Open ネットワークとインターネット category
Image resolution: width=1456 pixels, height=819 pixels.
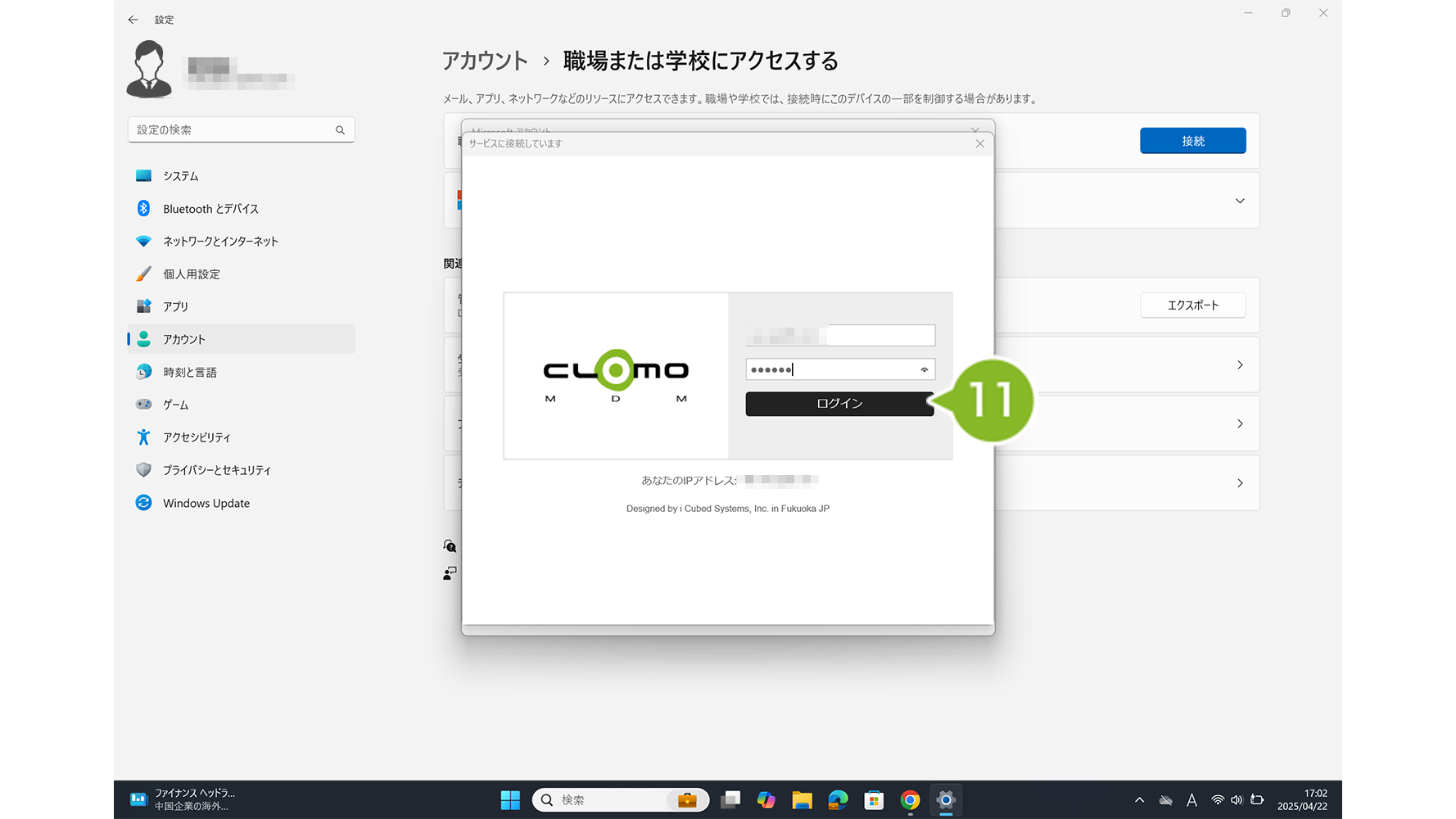(x=241, y=241)
